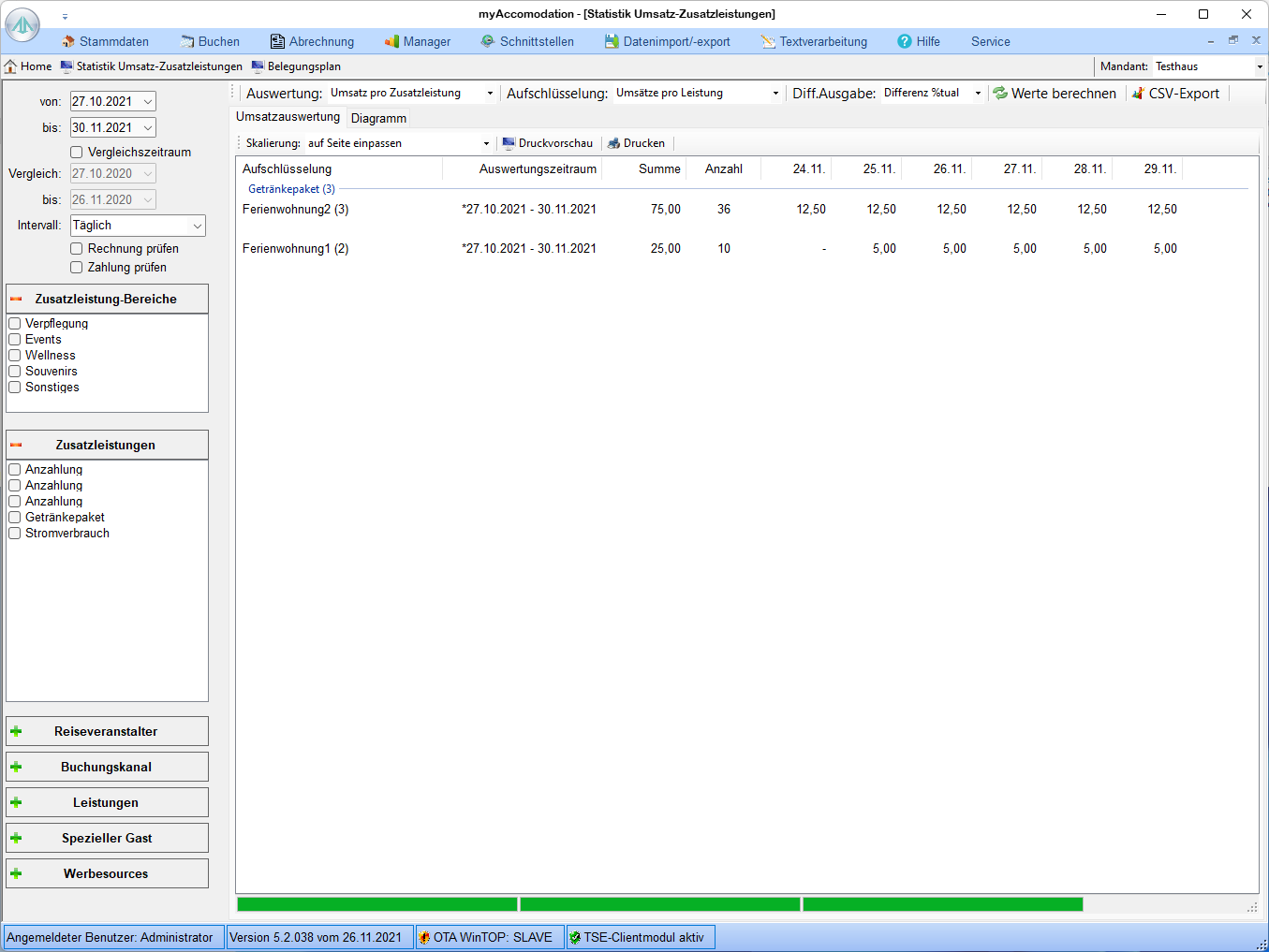Tick the Rechnung prüfen checkbox

coord(77,248)
